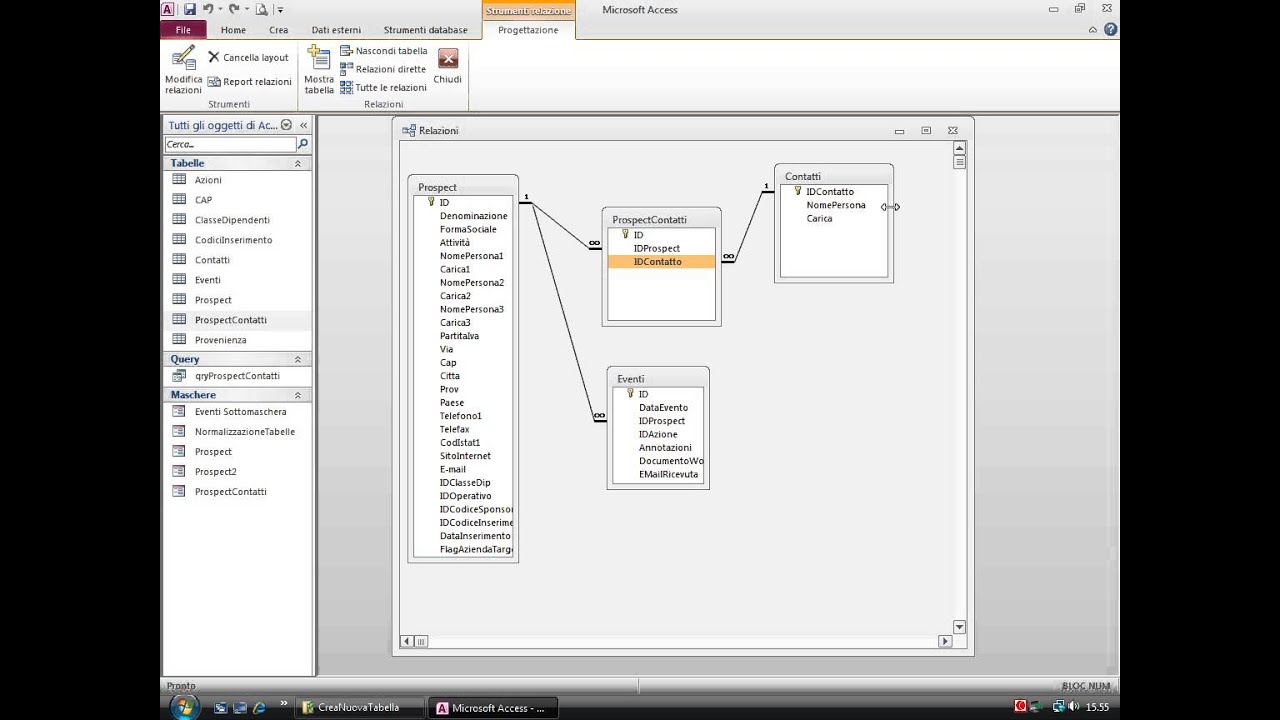Click search magnifier in navigation pane
Screen dimensions: 1280x720
click(303, 144)
